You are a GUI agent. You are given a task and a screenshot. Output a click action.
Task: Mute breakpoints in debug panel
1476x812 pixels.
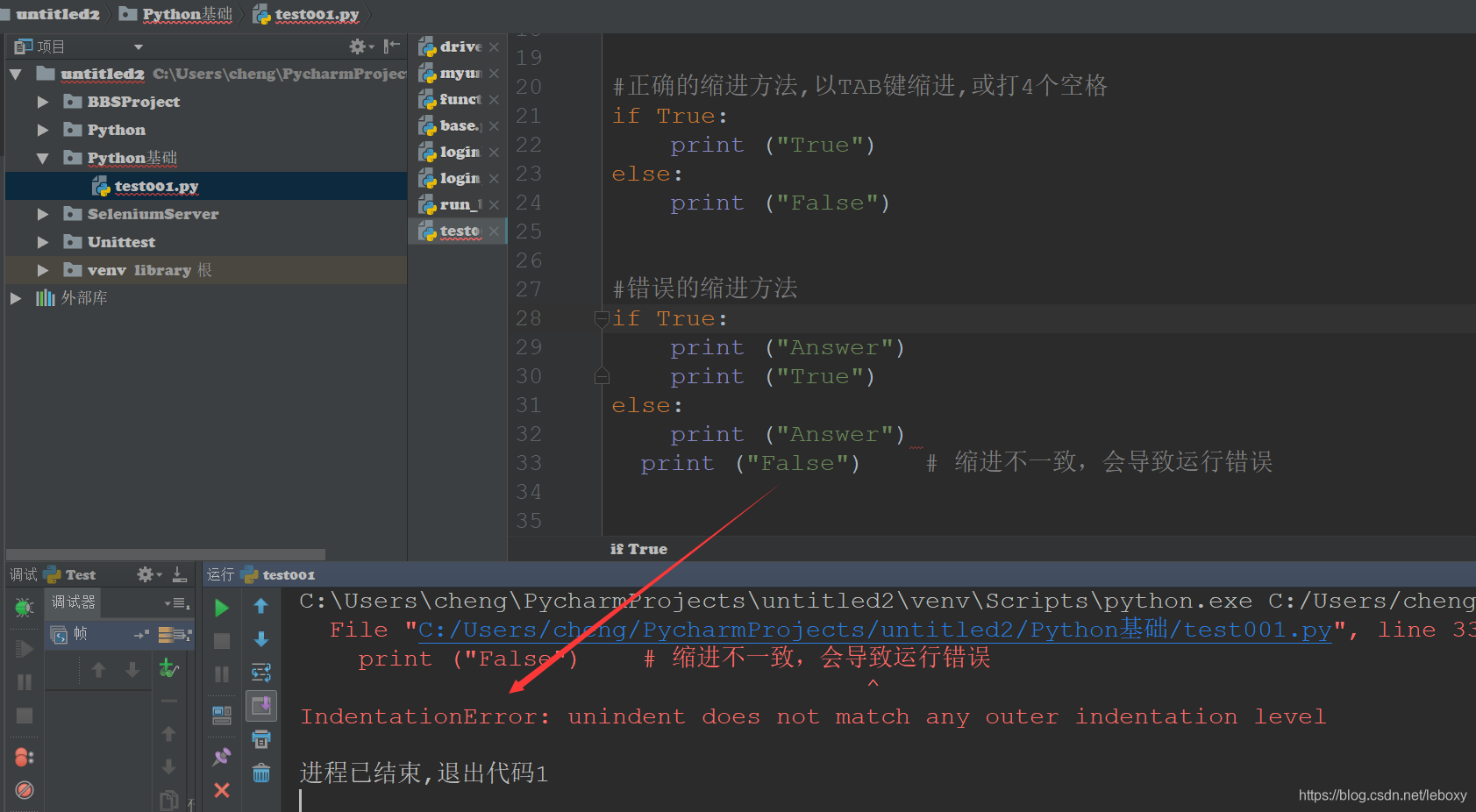[x=25, y=790]
